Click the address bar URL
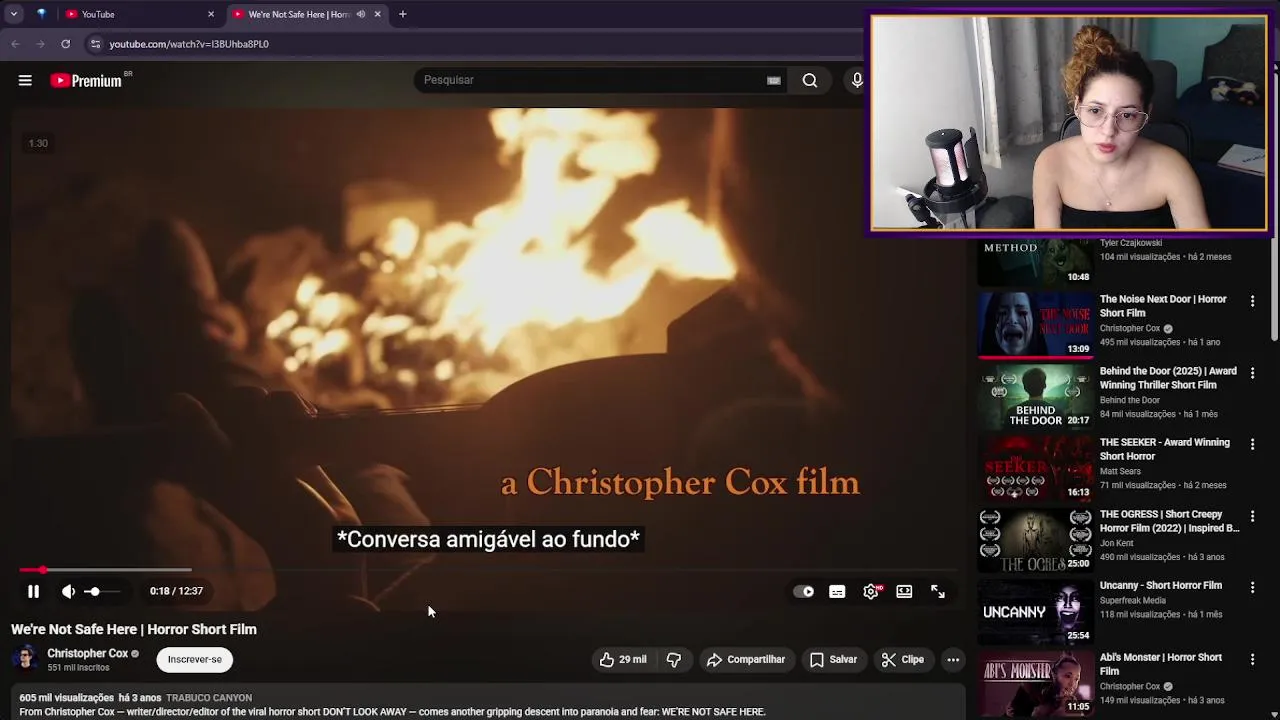This screenshot has height=720, width=1280. point(189,44)
